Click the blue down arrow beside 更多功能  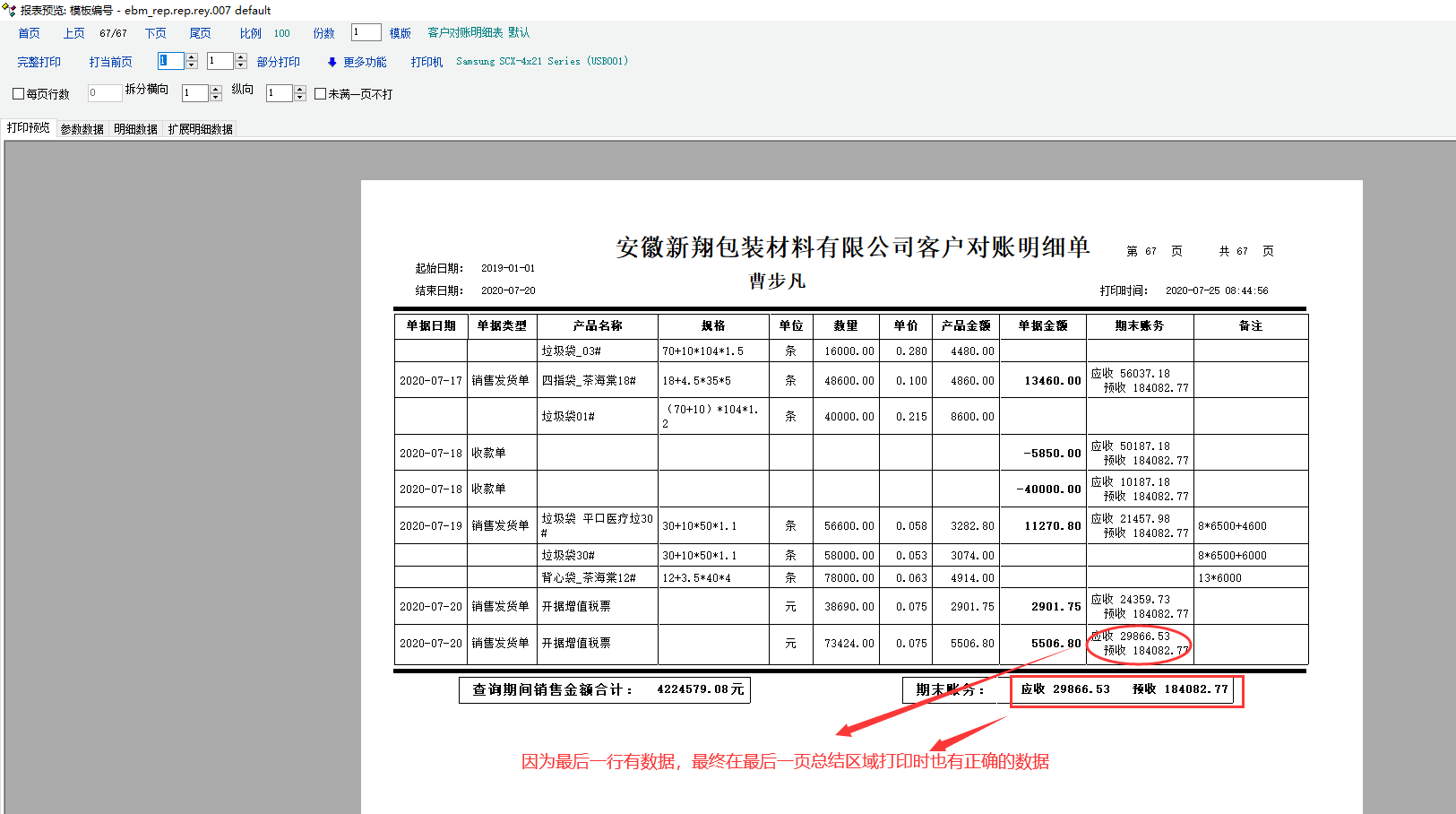[332, 62]
